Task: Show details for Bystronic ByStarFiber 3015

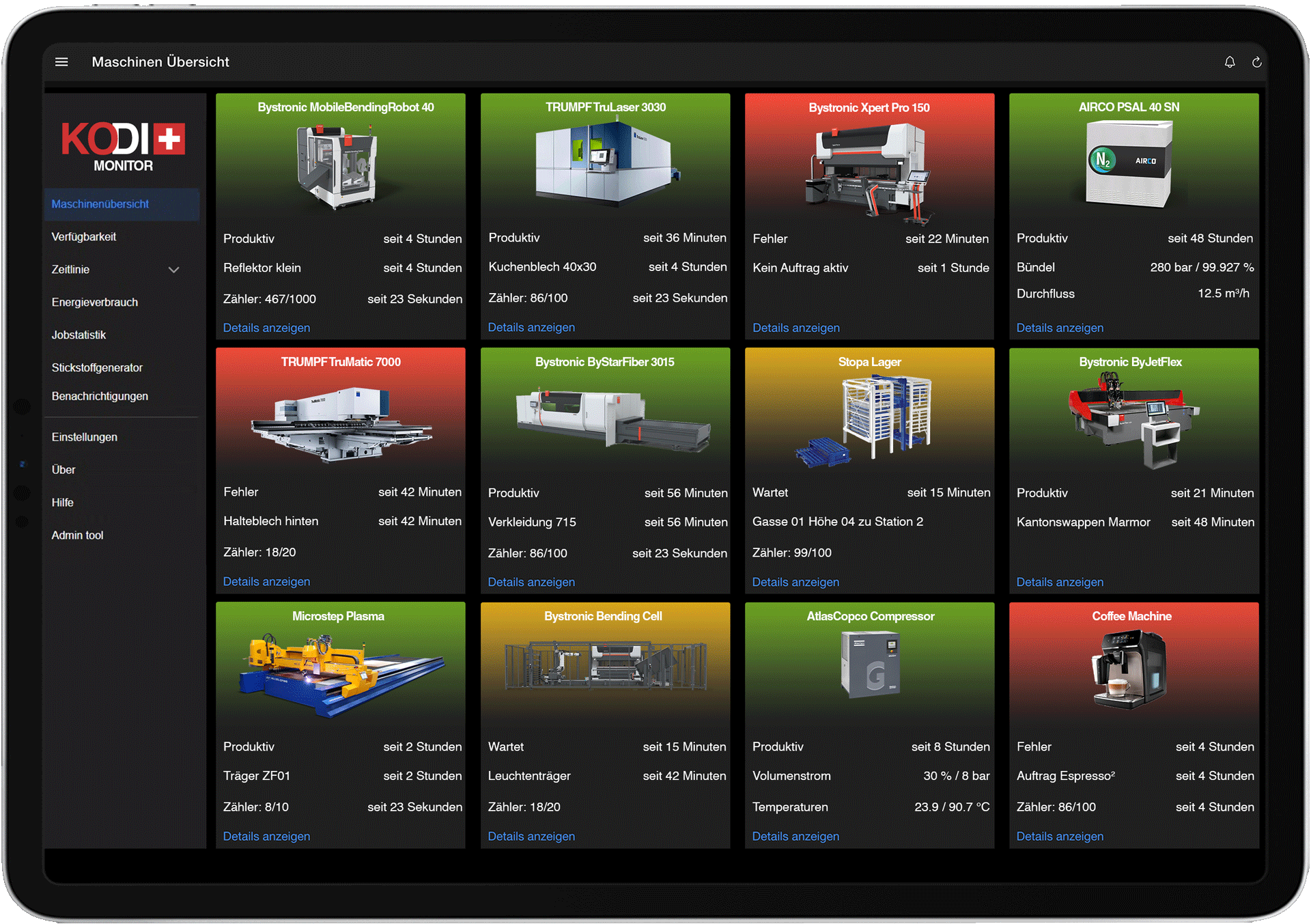Action: [531, 583]
